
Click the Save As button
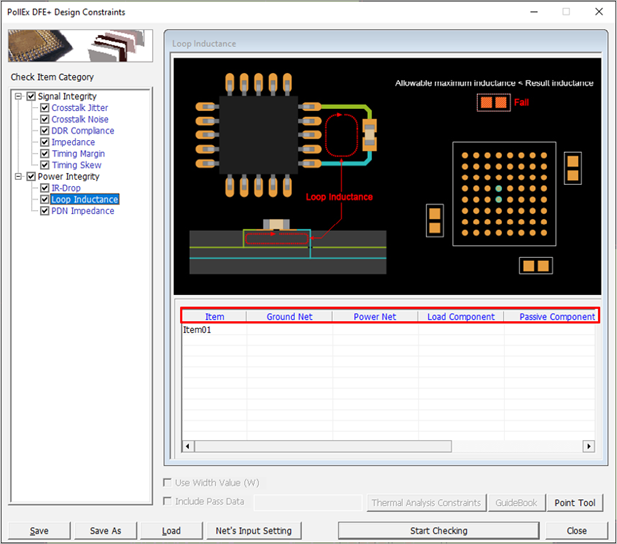106,531
